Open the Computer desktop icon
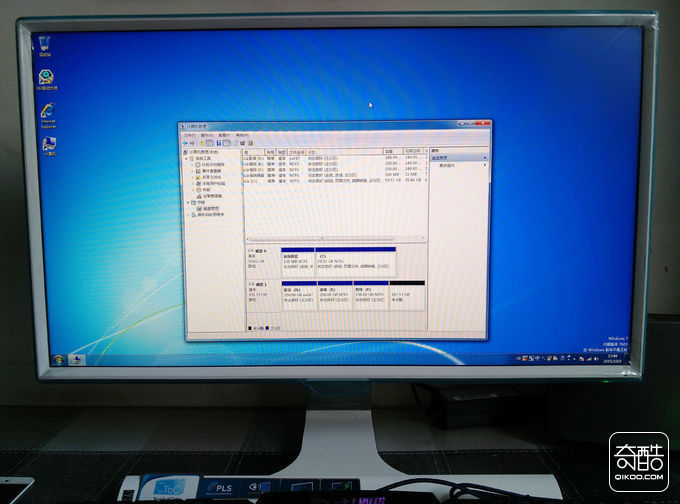This screenshot has width=680, height=504. point(49,146)
